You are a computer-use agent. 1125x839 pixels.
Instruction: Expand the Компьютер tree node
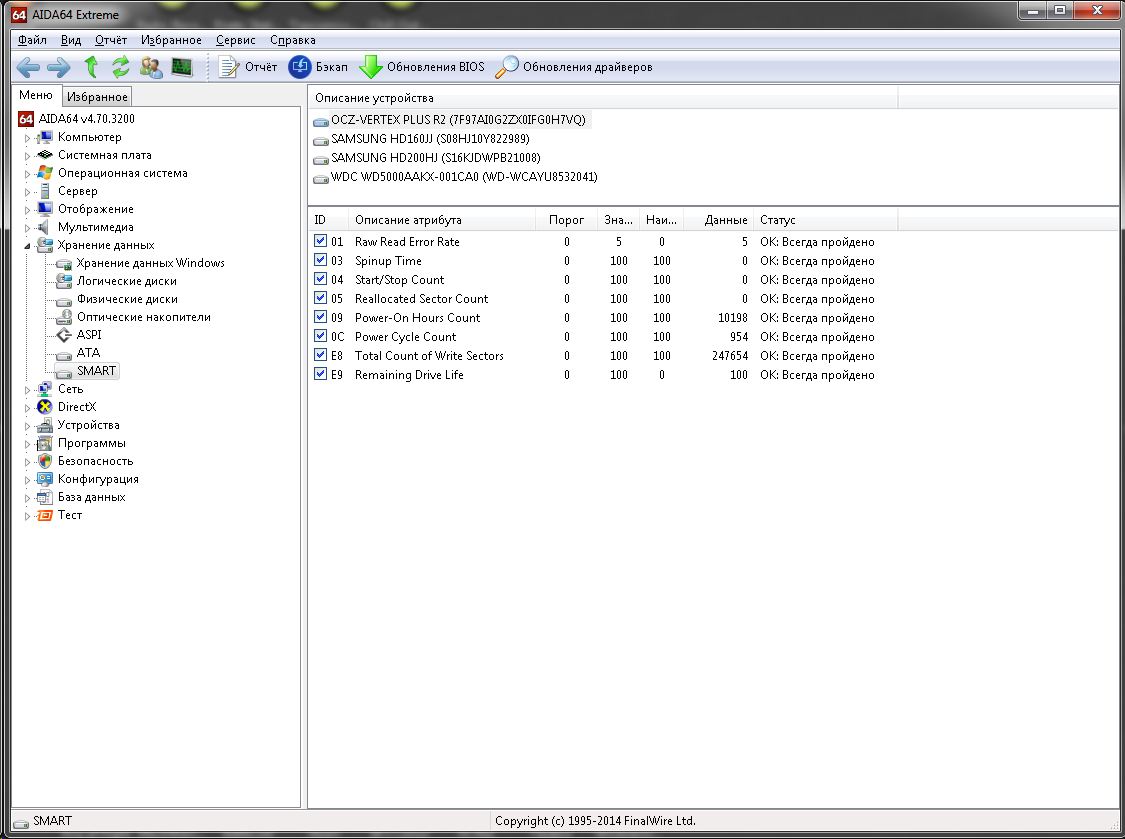point(27,138)
